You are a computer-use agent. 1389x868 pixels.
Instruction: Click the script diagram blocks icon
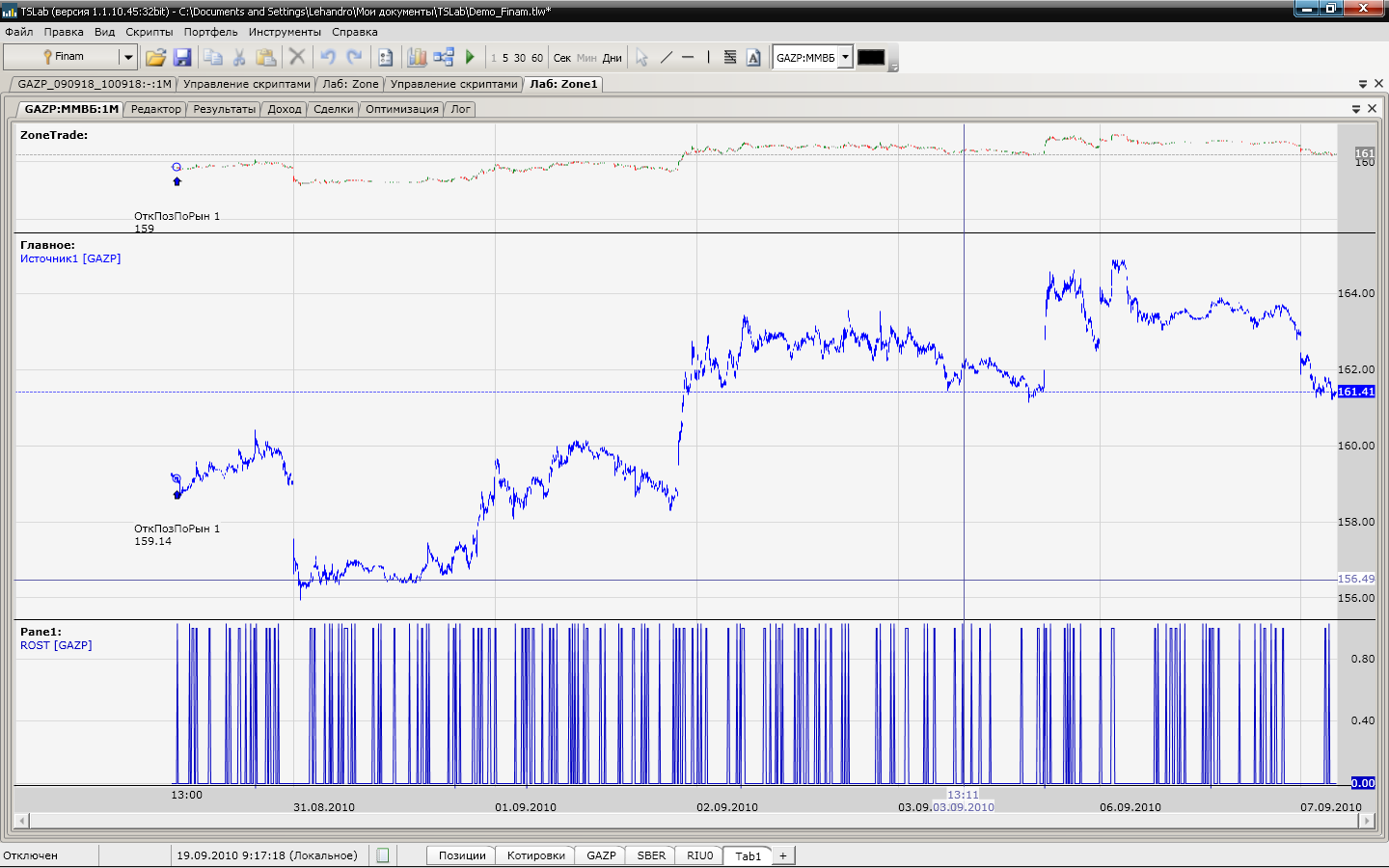[x=443, y=58]
